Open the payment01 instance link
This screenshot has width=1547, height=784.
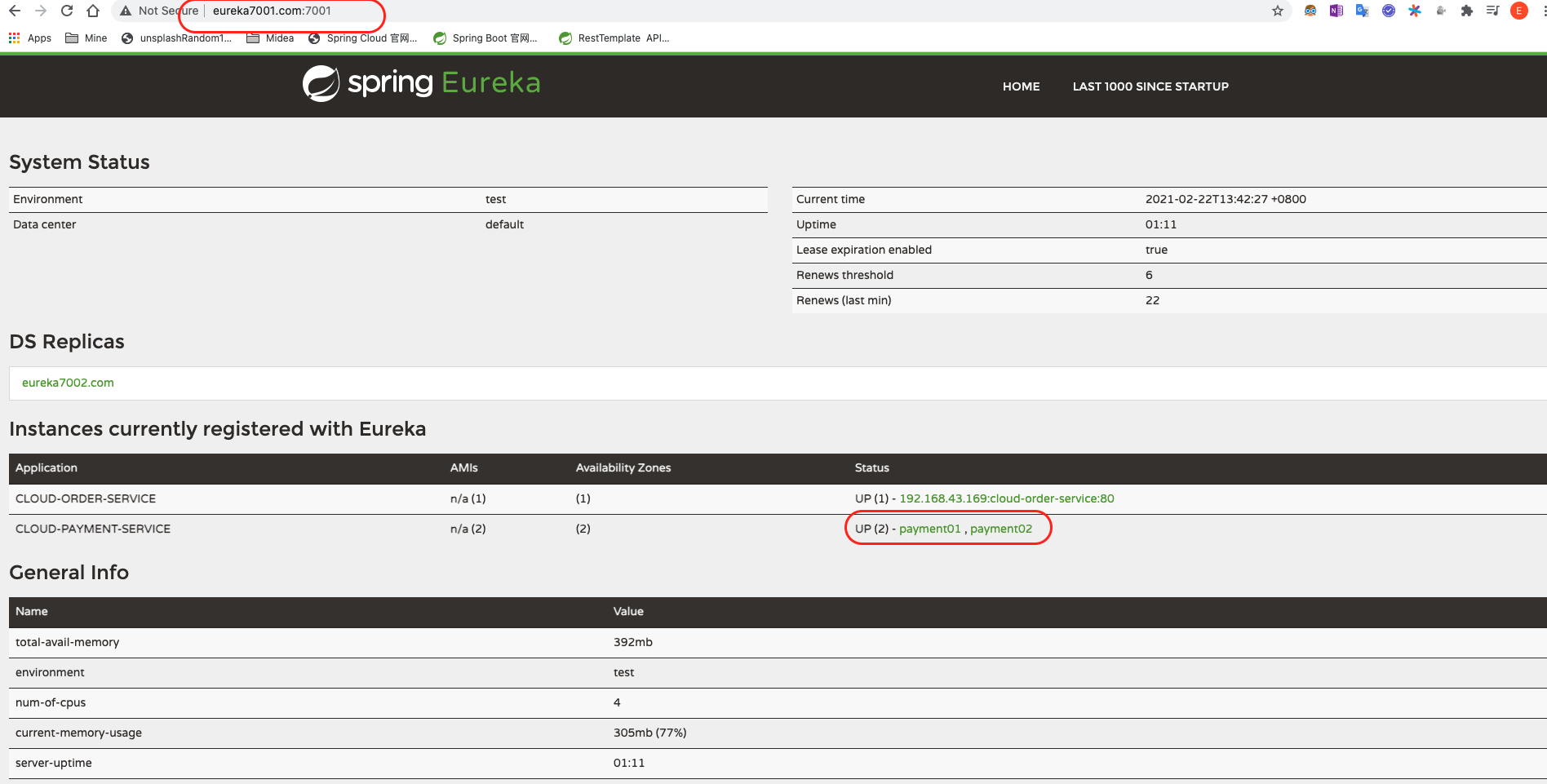click(929, 529)
